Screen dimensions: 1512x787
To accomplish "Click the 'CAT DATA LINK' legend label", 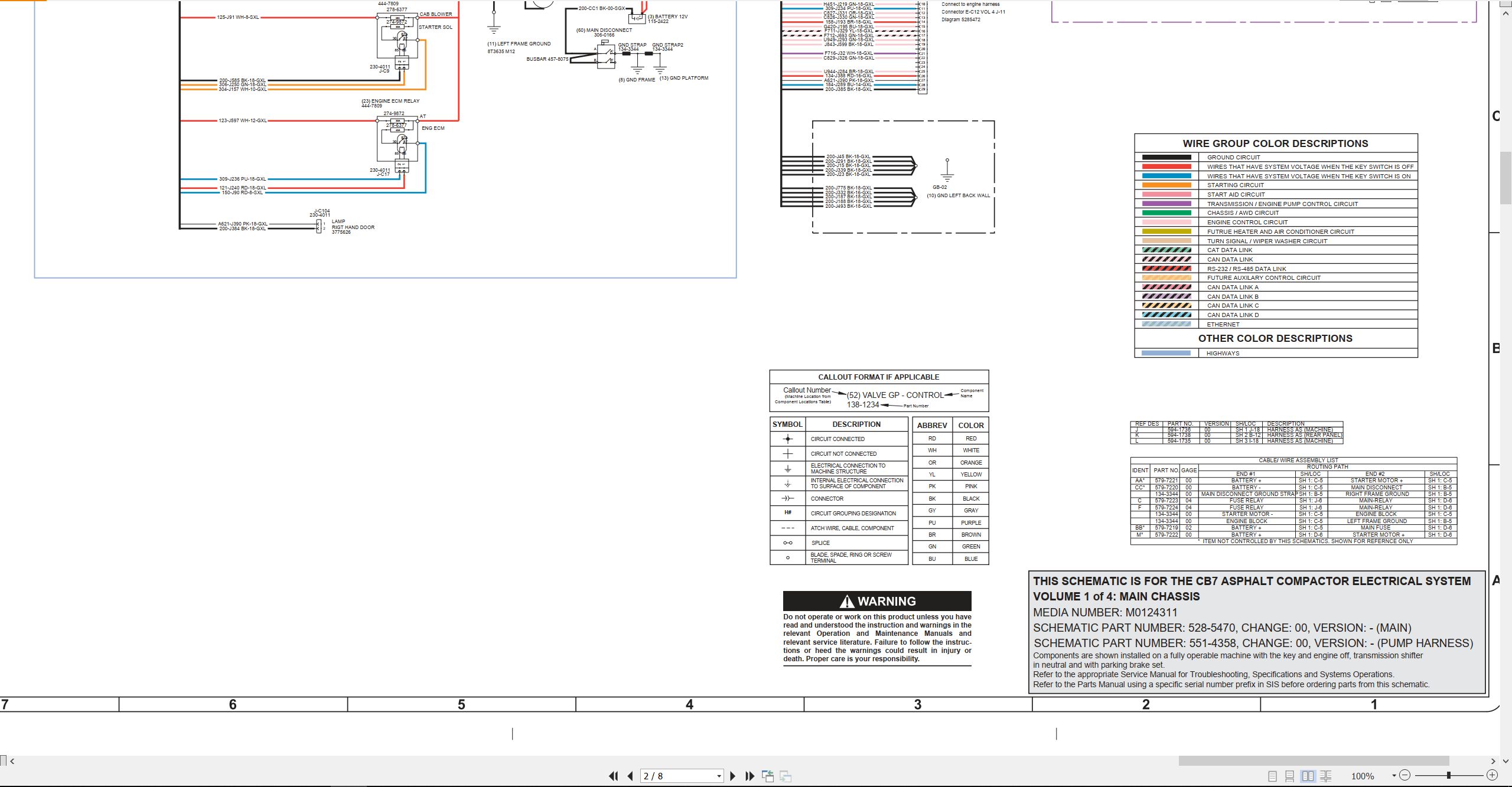I will (x=1230, y=250).
